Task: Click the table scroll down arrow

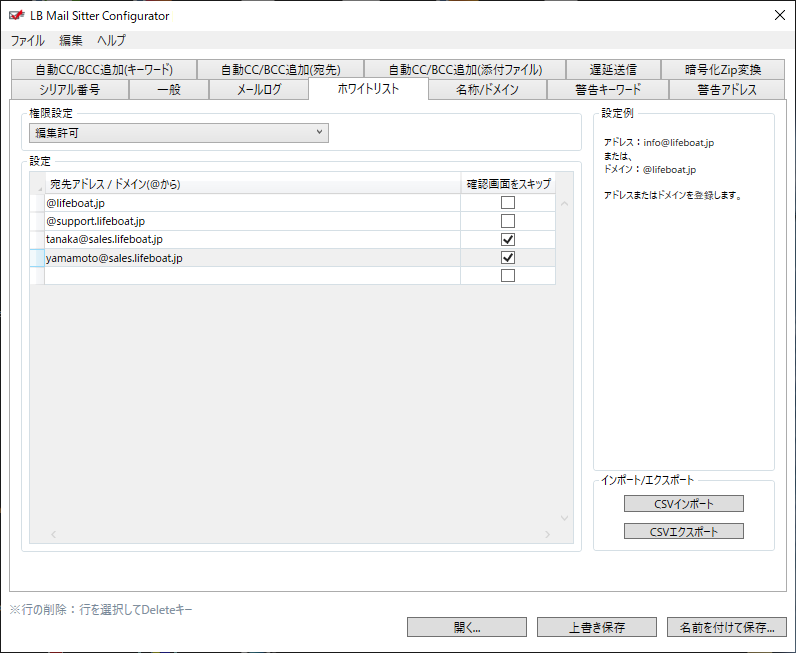Action: 565,518
